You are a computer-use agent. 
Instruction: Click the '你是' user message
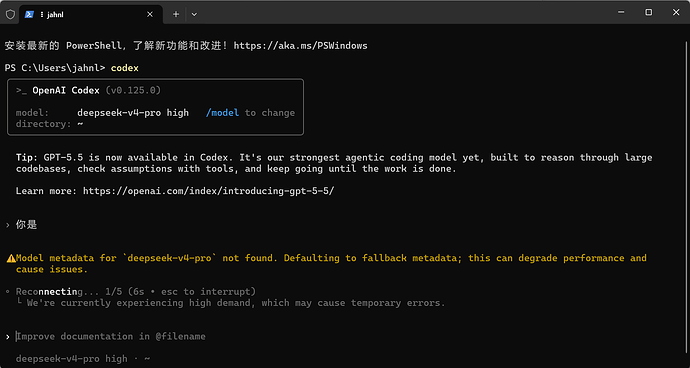click(x=26, y=225)
